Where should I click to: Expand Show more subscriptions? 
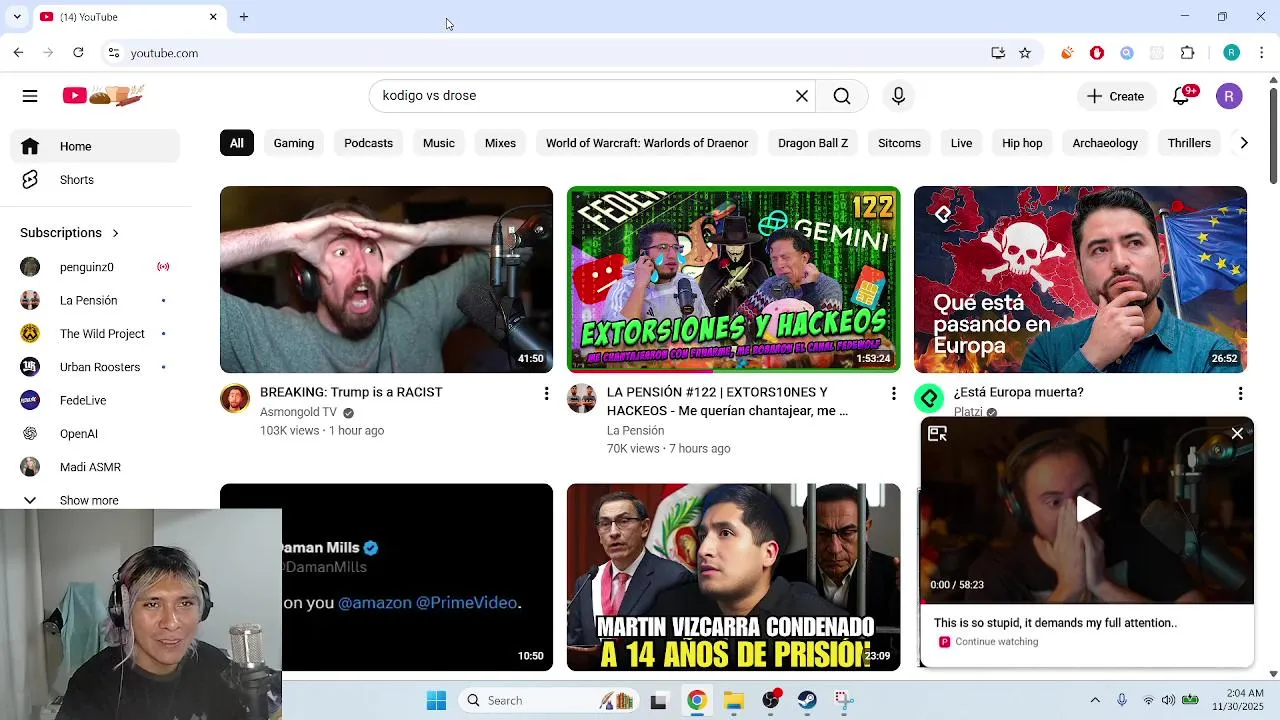[x=90, y=500]
